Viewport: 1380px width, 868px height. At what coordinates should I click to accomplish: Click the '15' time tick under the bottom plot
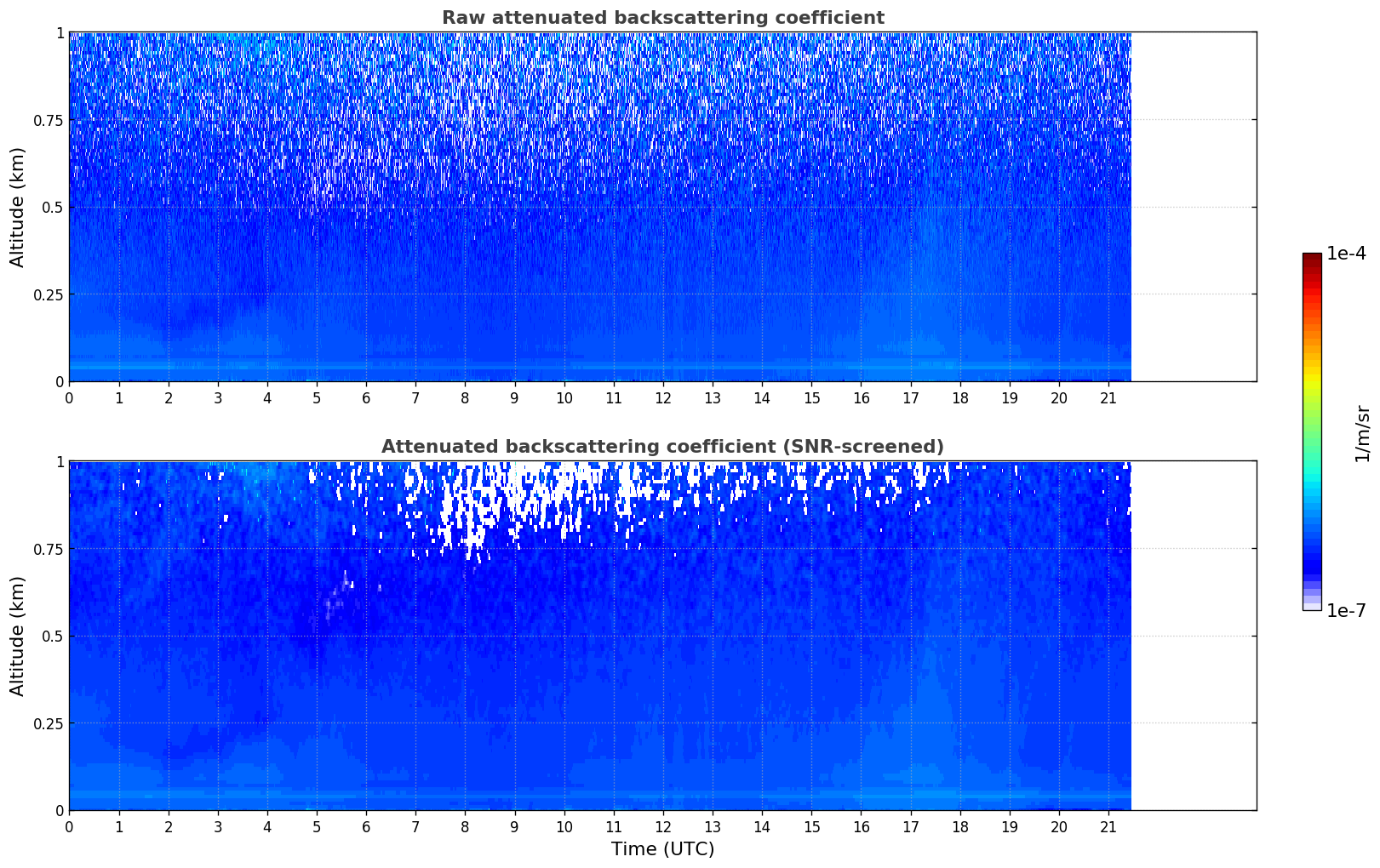point(812,827)
